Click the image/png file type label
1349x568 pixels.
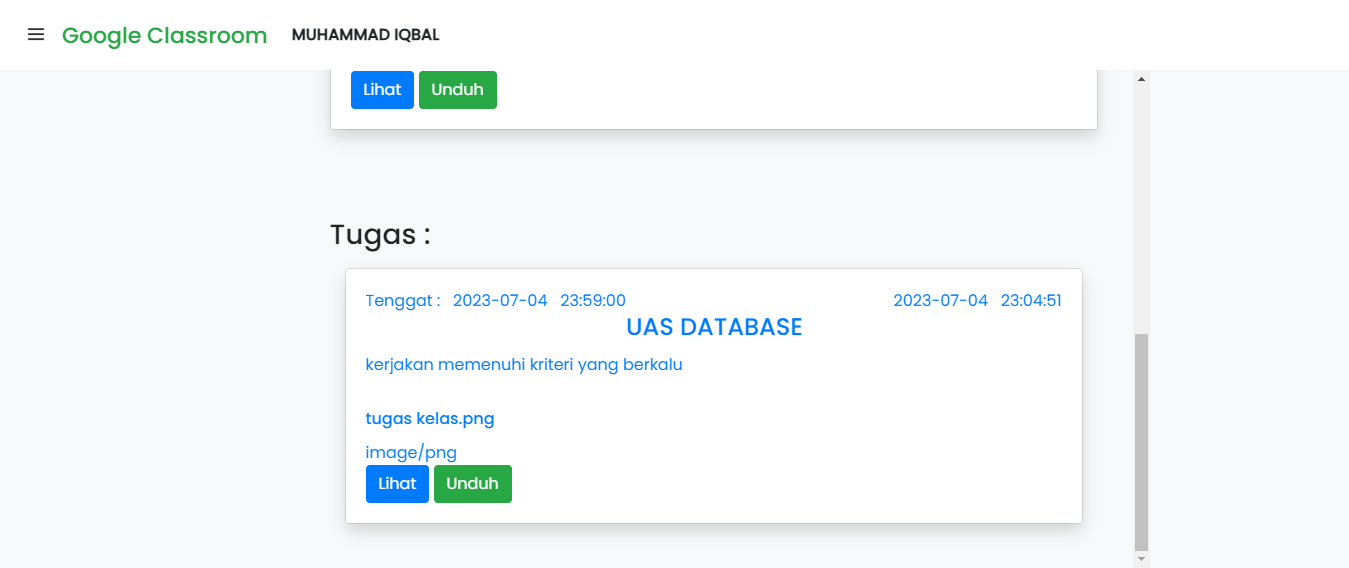[411, 453]
